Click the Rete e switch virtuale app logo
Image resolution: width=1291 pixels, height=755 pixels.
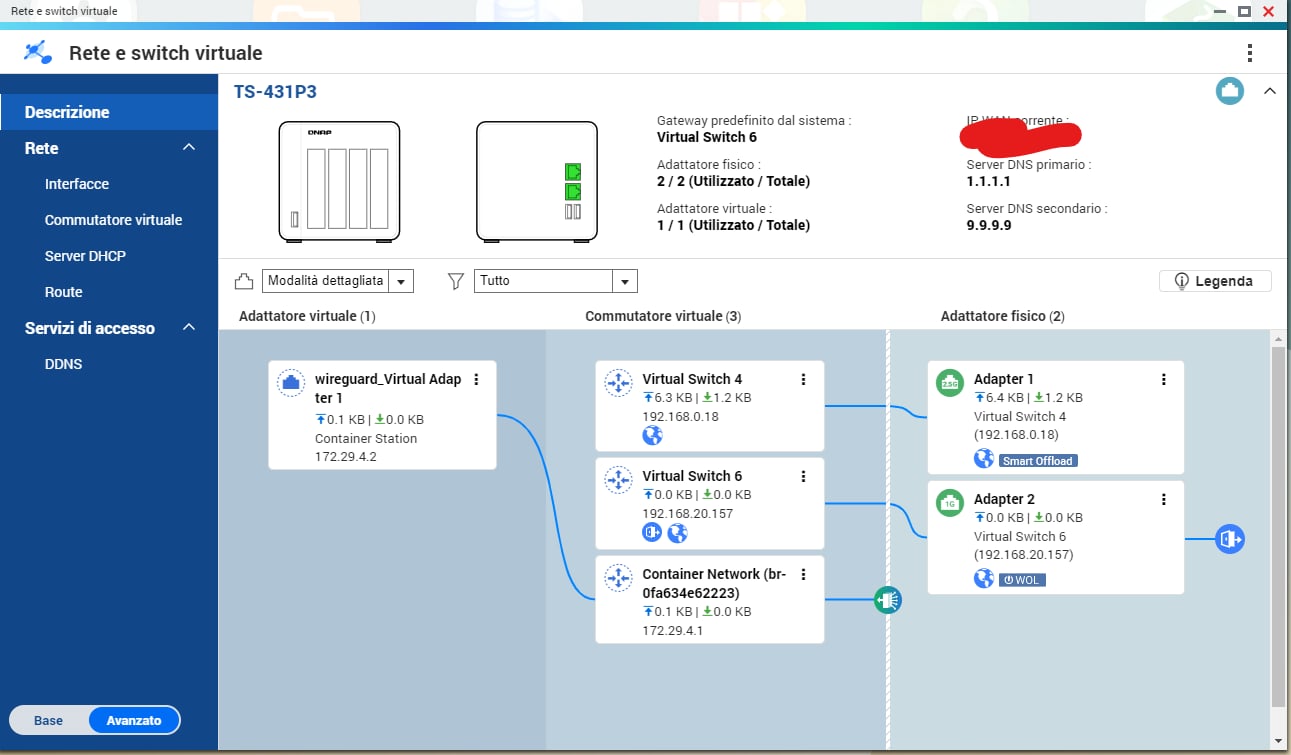[x=37, y=52]
